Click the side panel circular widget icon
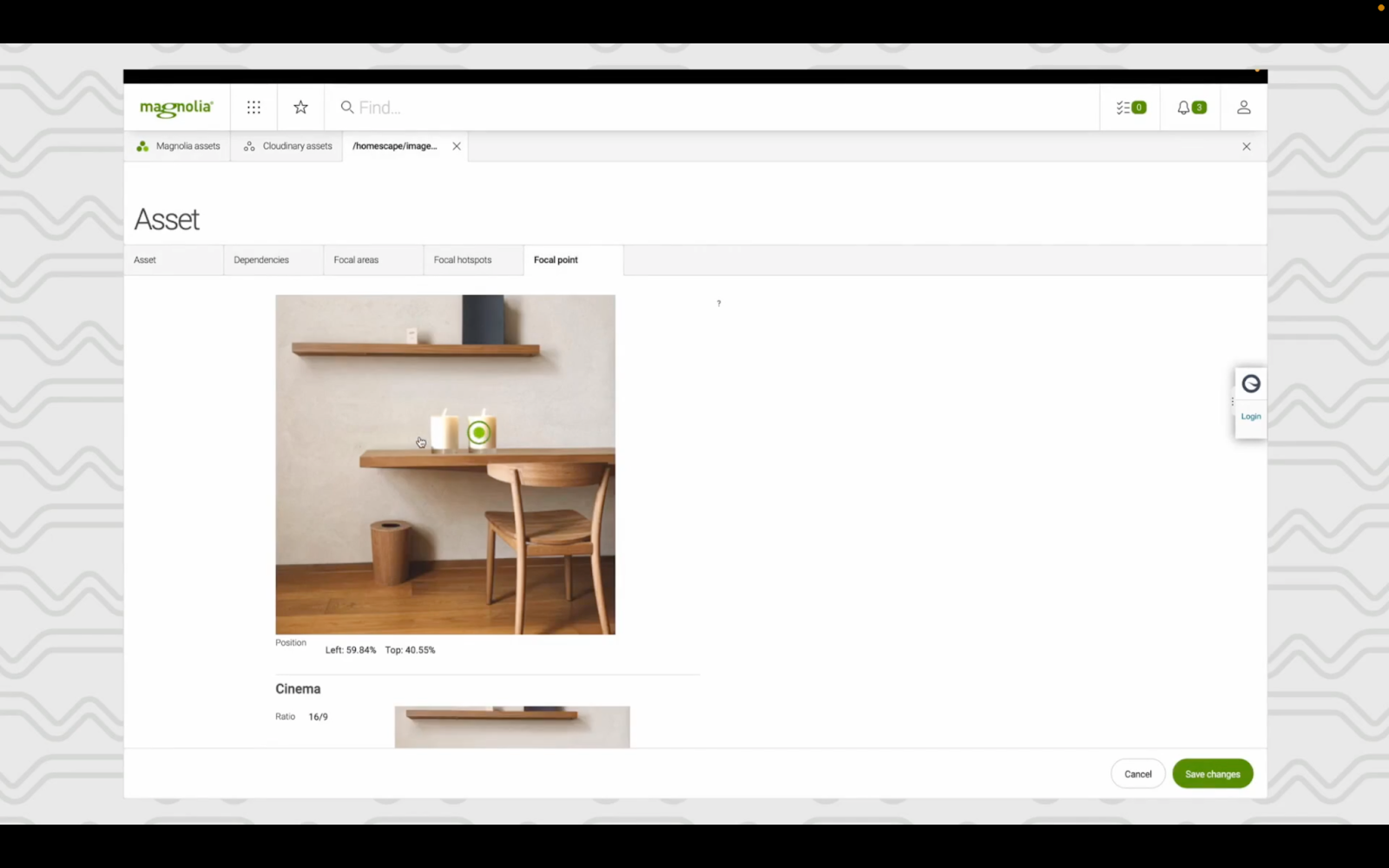 [x=1250, y=385]
